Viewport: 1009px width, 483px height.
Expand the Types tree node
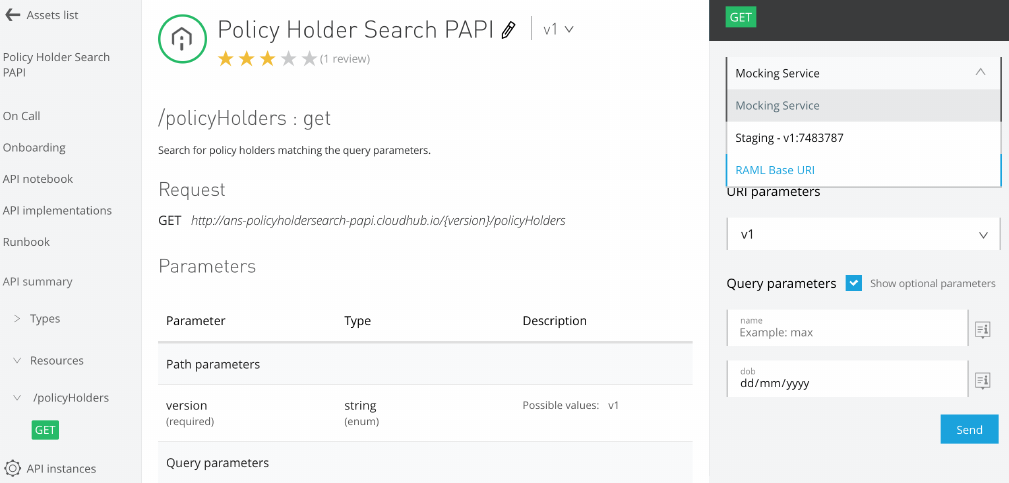click(x=18, y=319)
